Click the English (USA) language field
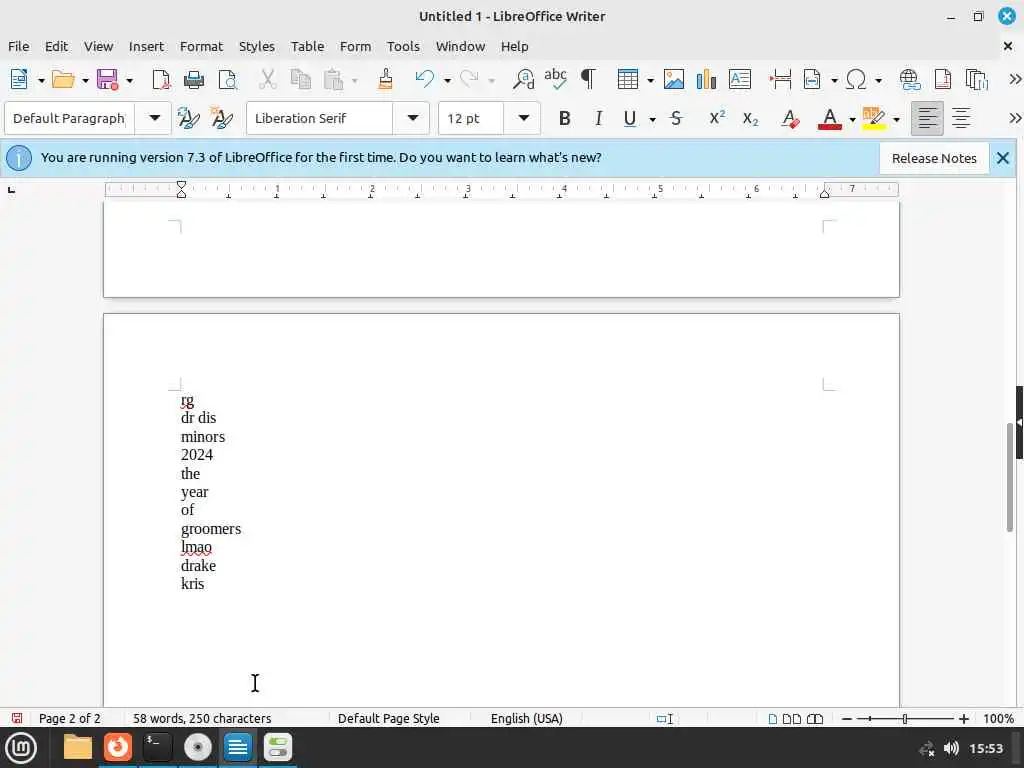The width and height of the screenshot is (1024, 768). [526, 718]
